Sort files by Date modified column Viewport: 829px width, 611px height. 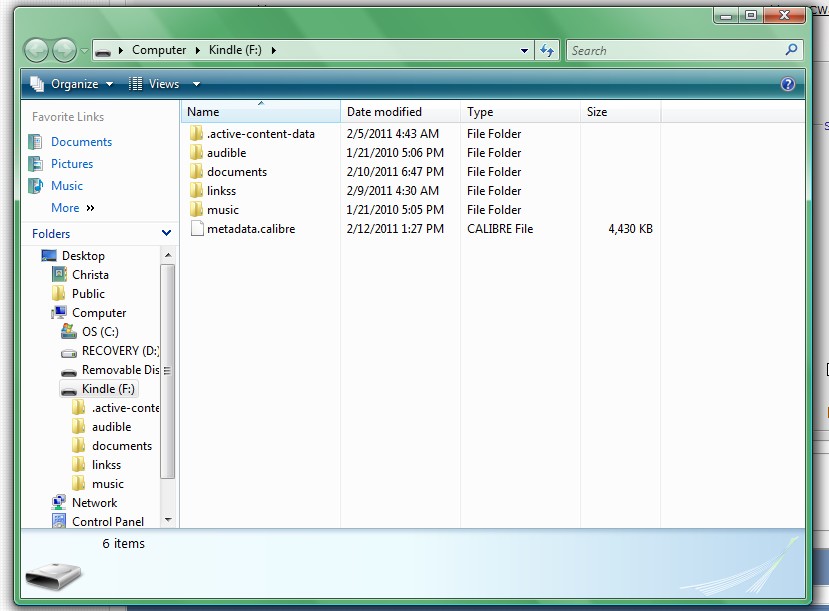pos(385,112)
